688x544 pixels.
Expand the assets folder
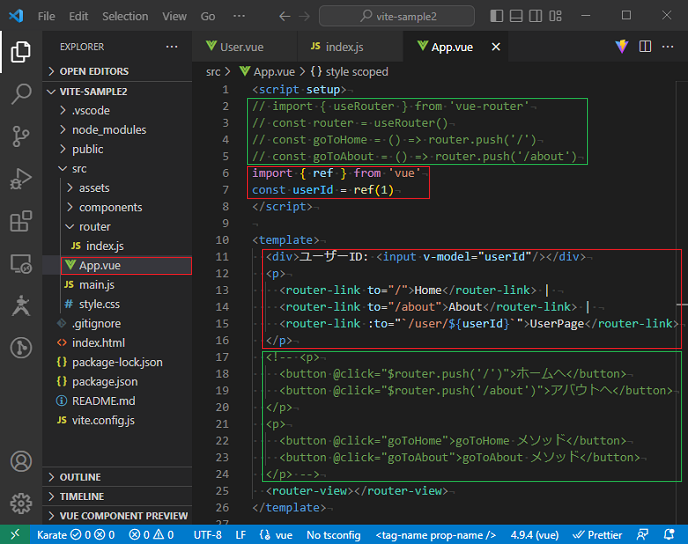pos(117,188)
